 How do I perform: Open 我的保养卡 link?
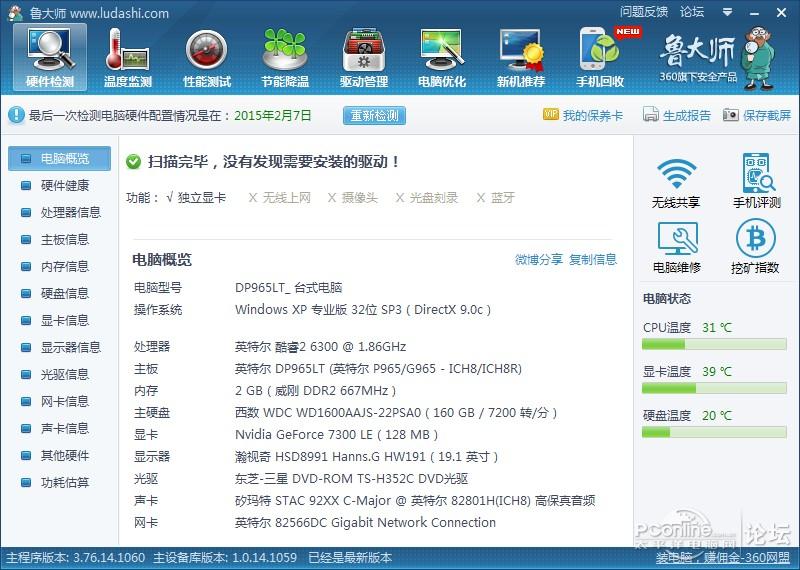tap(593, 115)
